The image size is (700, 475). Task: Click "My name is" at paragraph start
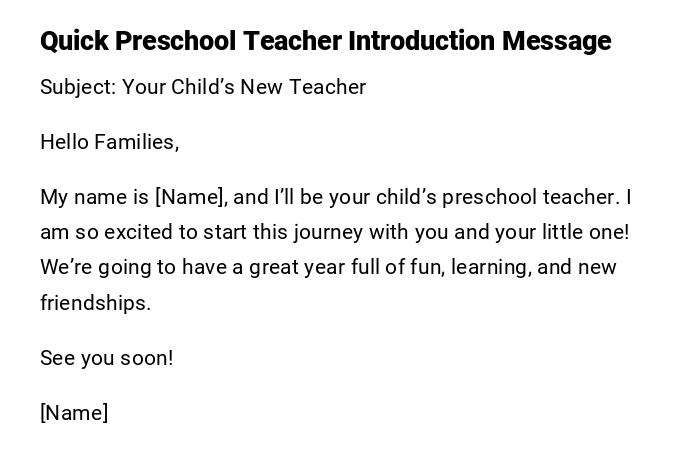94,197
